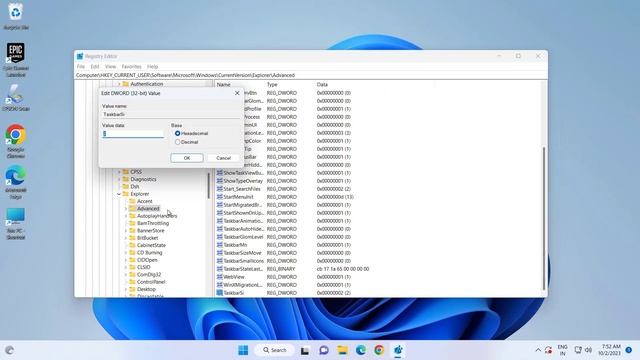
Task: Click the TaskbarGlomLevel value icon
Action: pos(220,237)
